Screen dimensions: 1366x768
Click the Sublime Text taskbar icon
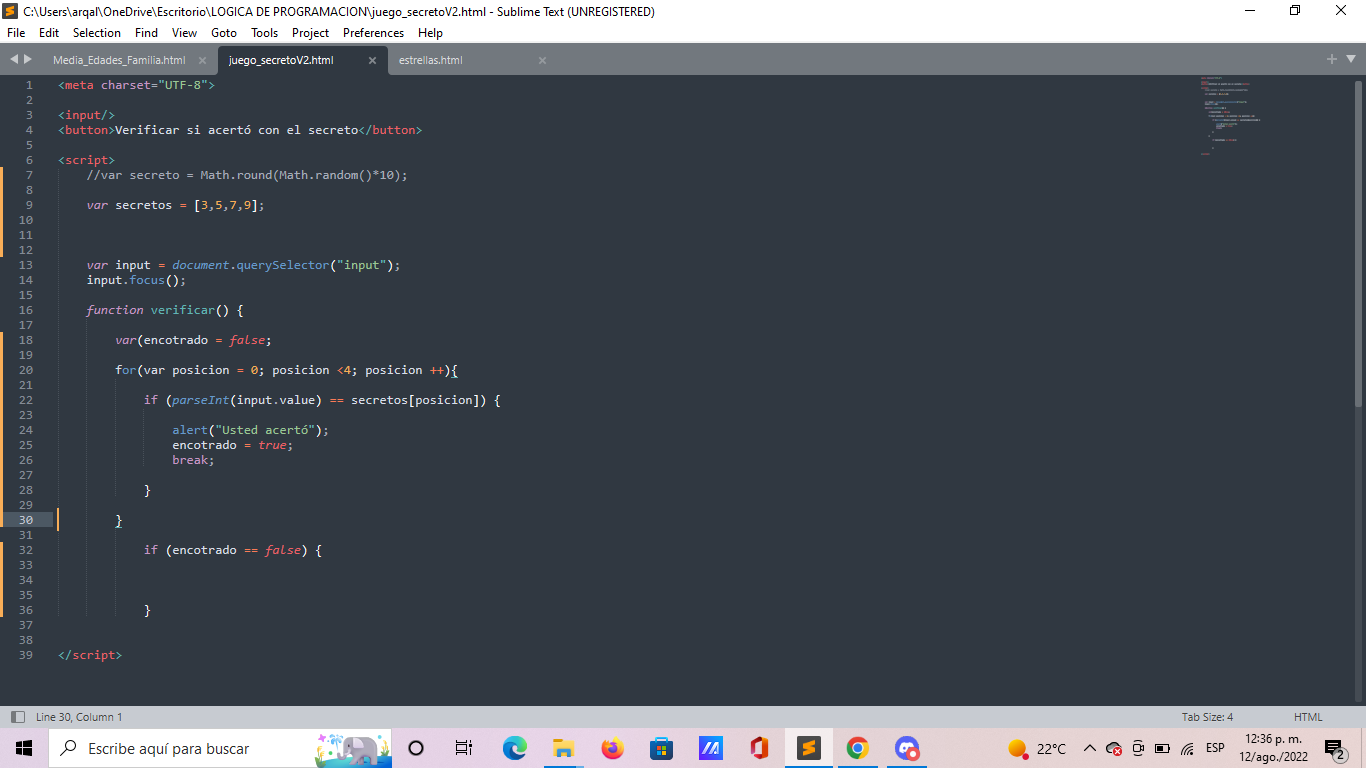tap(808, 748)
